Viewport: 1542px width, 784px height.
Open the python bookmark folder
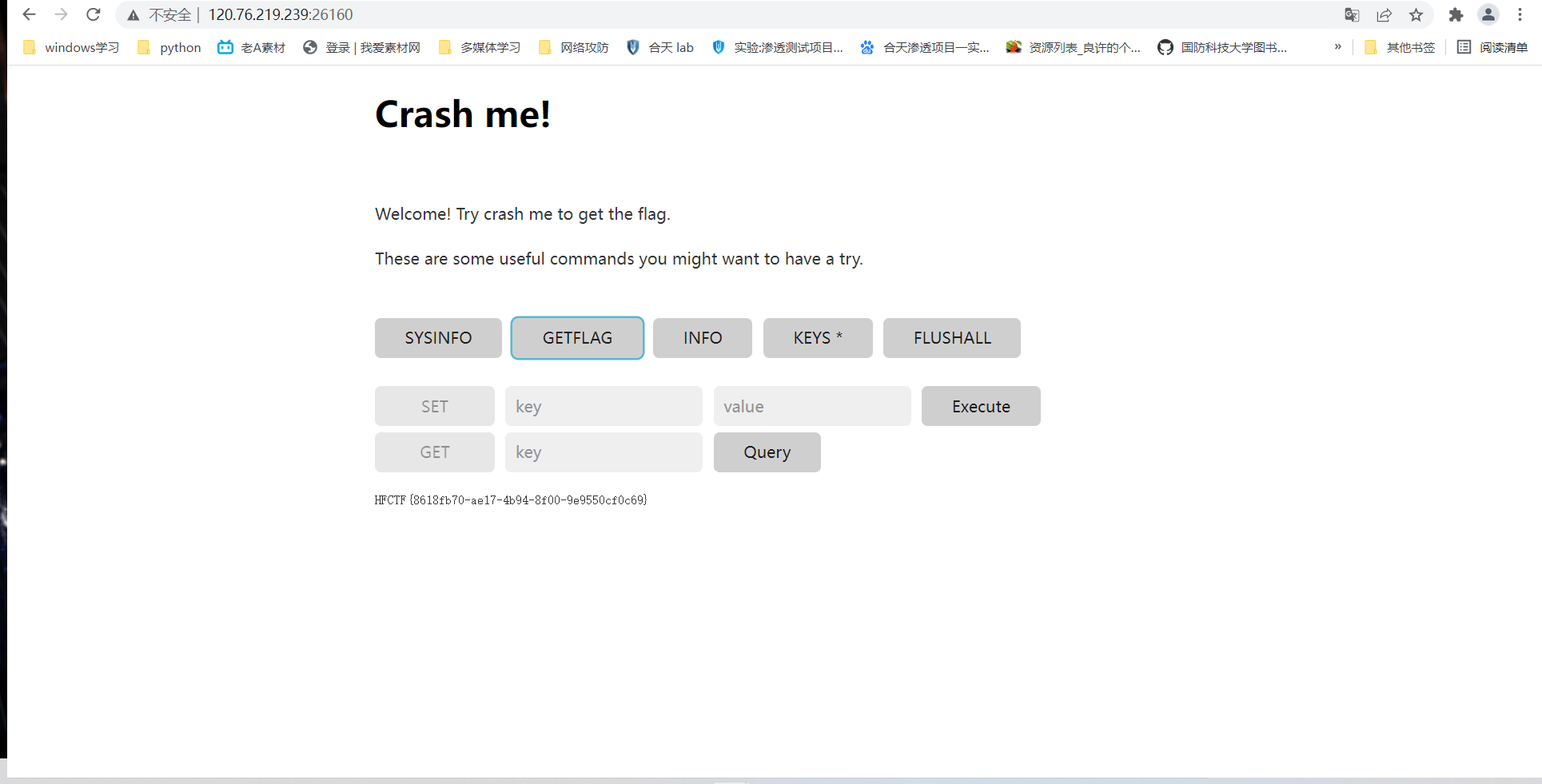(169, 47)
